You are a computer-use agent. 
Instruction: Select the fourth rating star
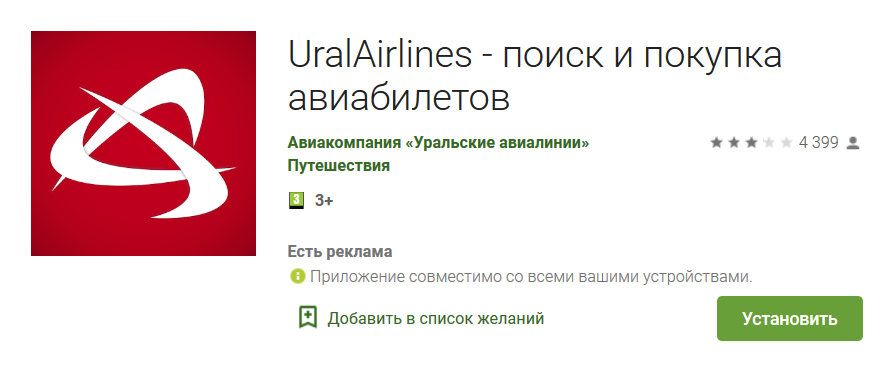769,143
